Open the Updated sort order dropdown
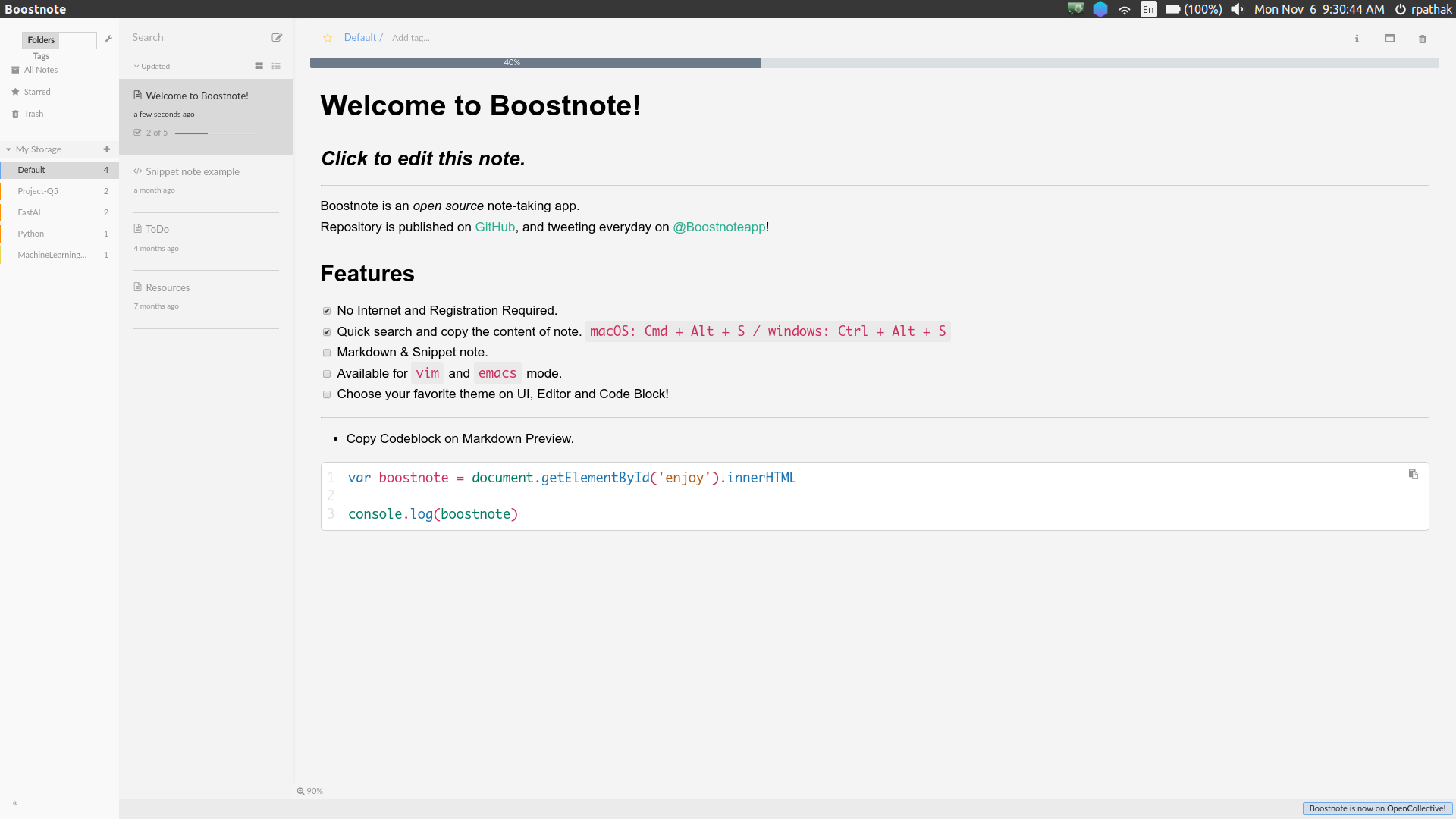 point(152,66)
